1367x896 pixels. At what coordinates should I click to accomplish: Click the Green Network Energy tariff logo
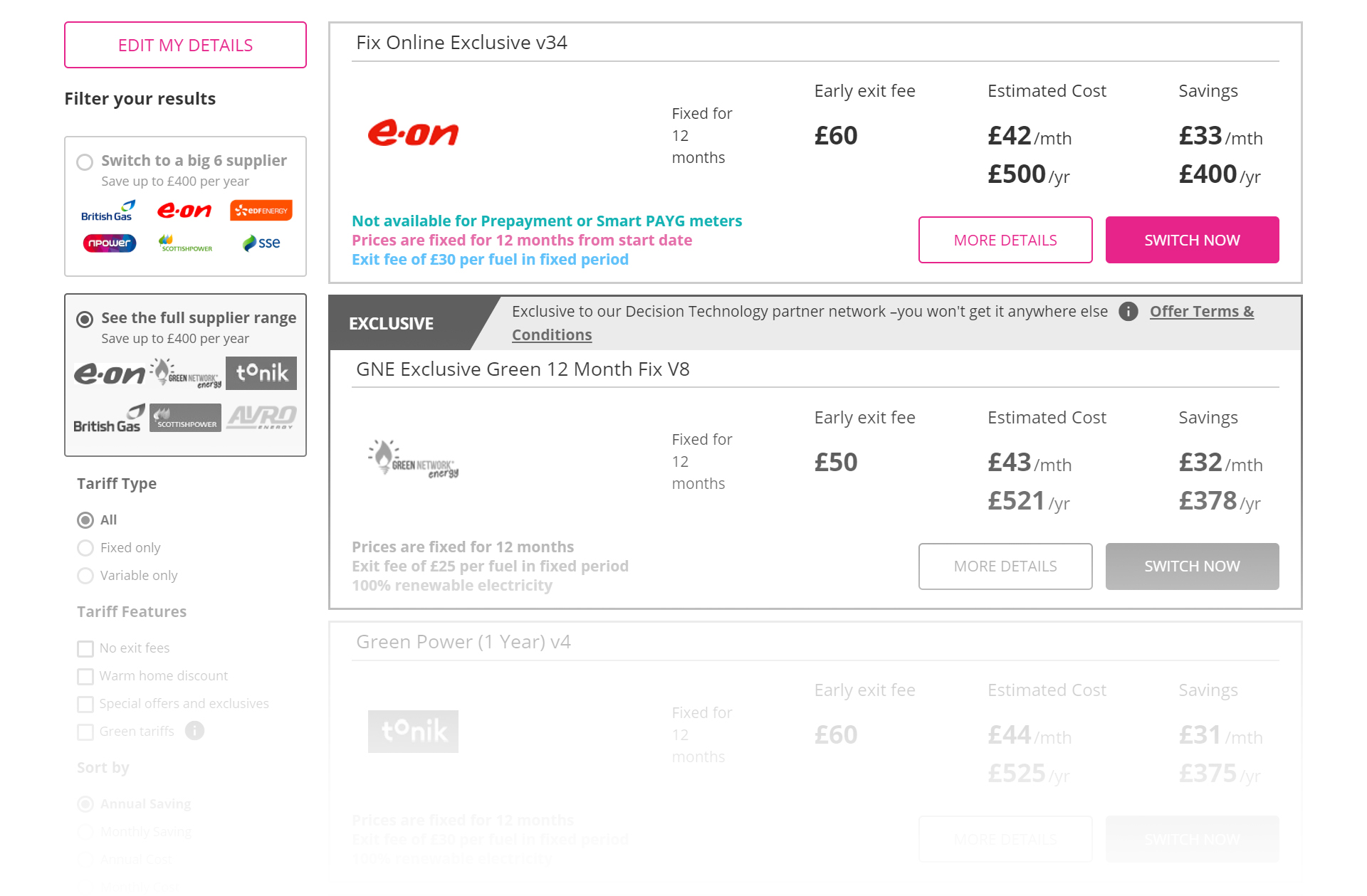click(413, 460)
